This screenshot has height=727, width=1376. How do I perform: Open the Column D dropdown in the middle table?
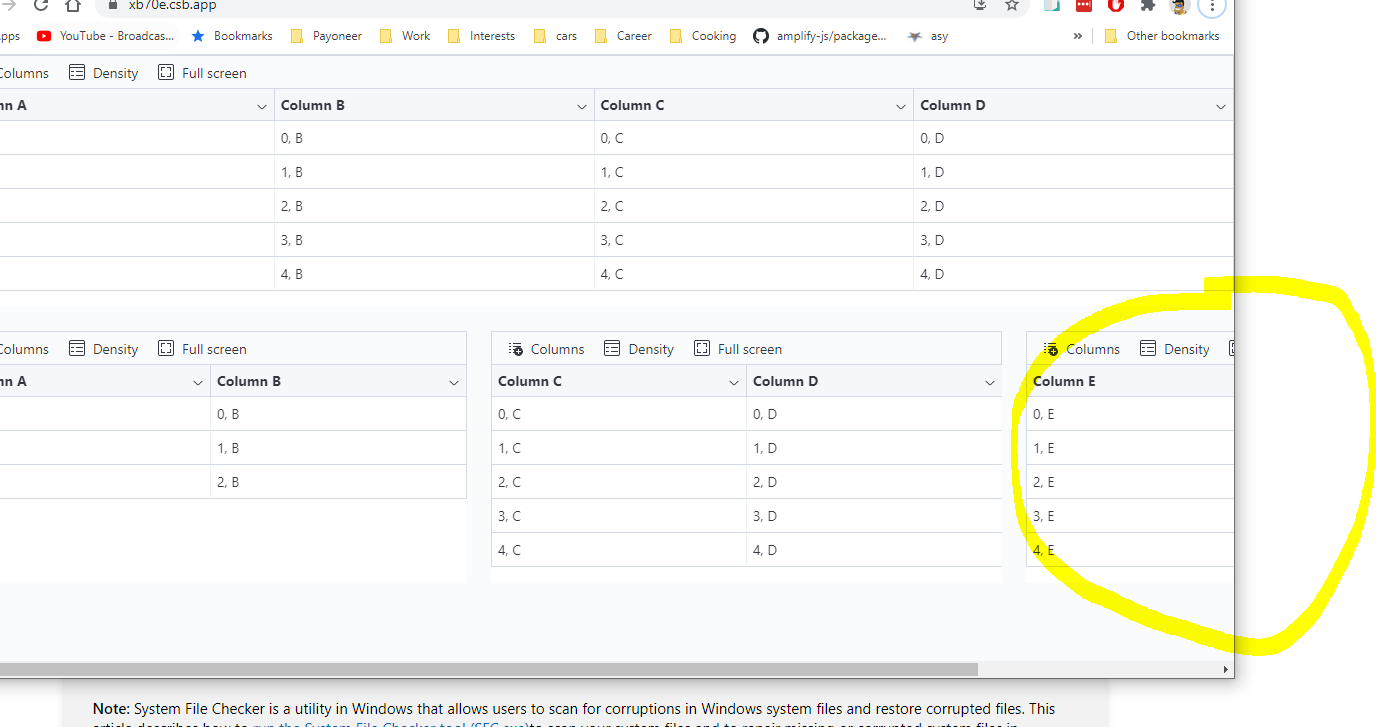coord(990,381)
